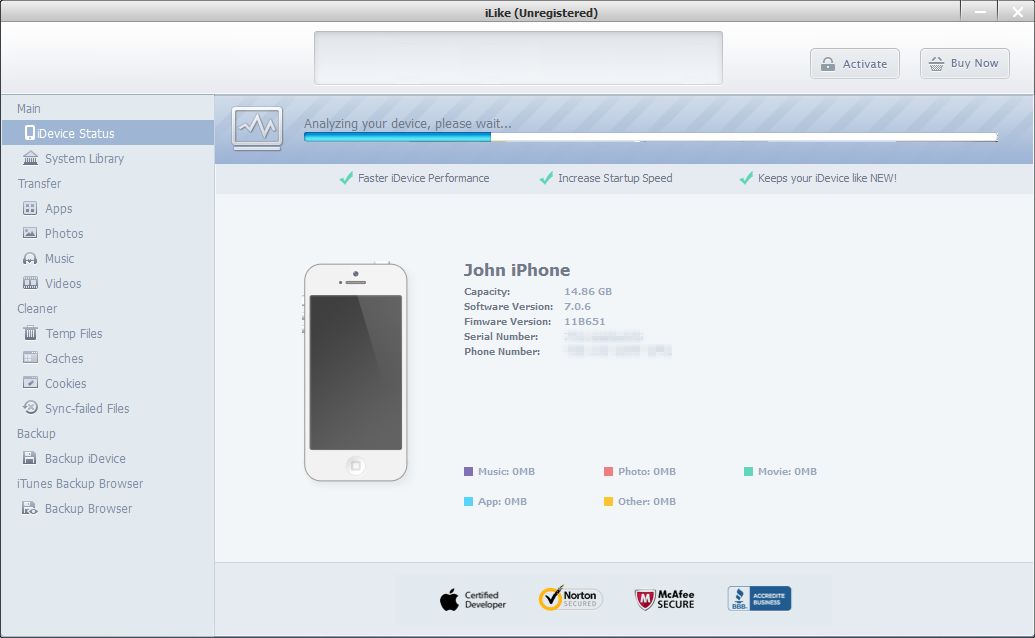
Task: Click the yellow Other storage swatch
Action: pyautogui.click(x=609, y=501)
